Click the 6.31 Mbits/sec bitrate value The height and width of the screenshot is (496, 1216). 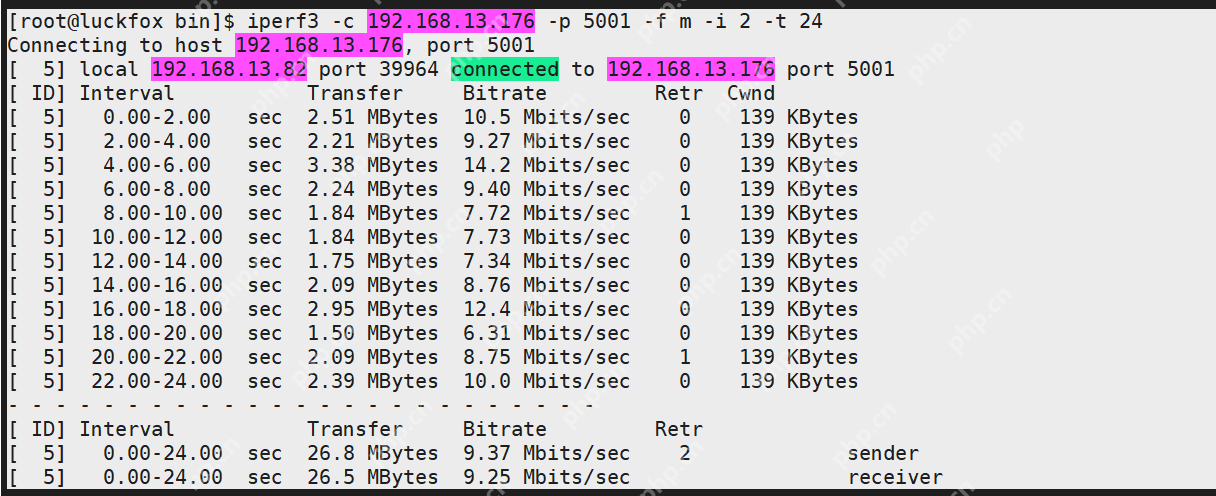[546, 333]
